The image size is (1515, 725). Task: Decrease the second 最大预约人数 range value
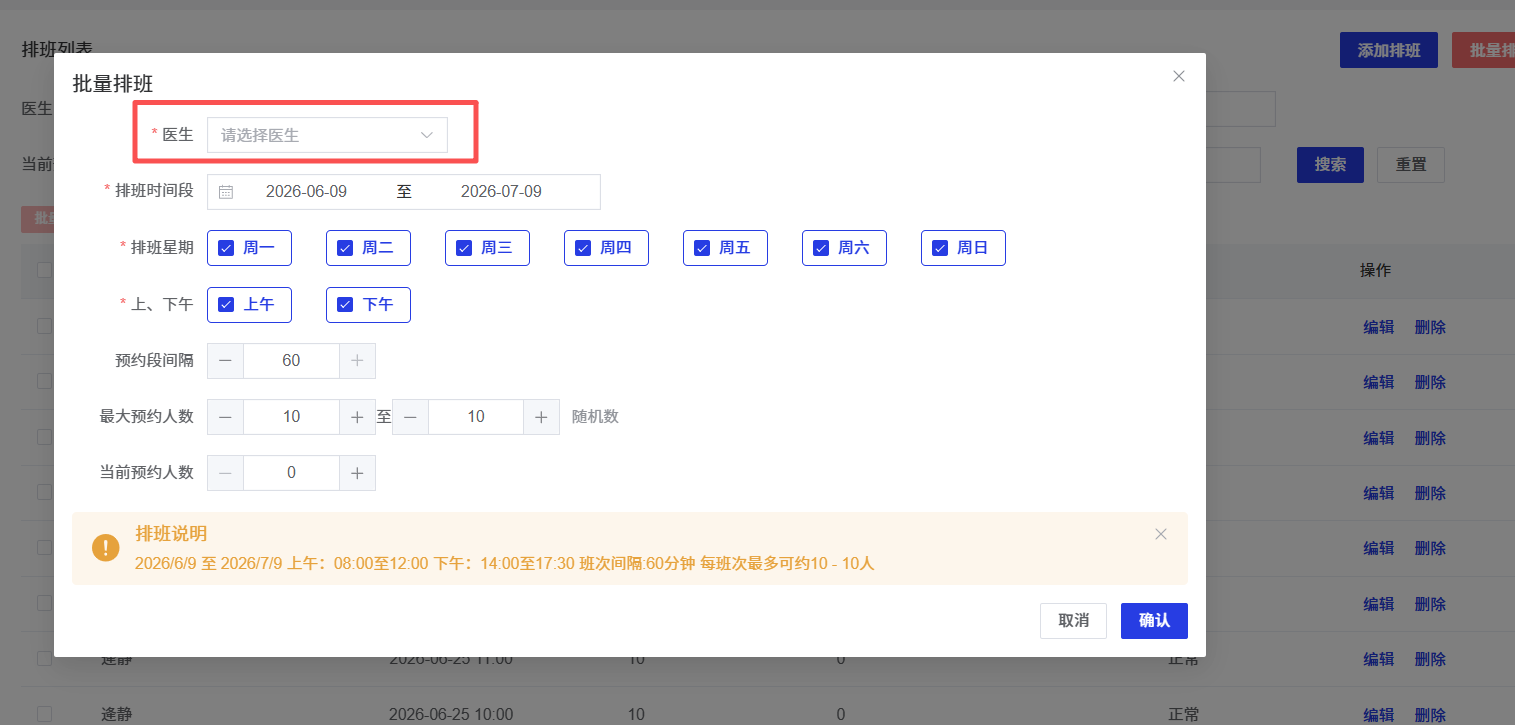410,417
